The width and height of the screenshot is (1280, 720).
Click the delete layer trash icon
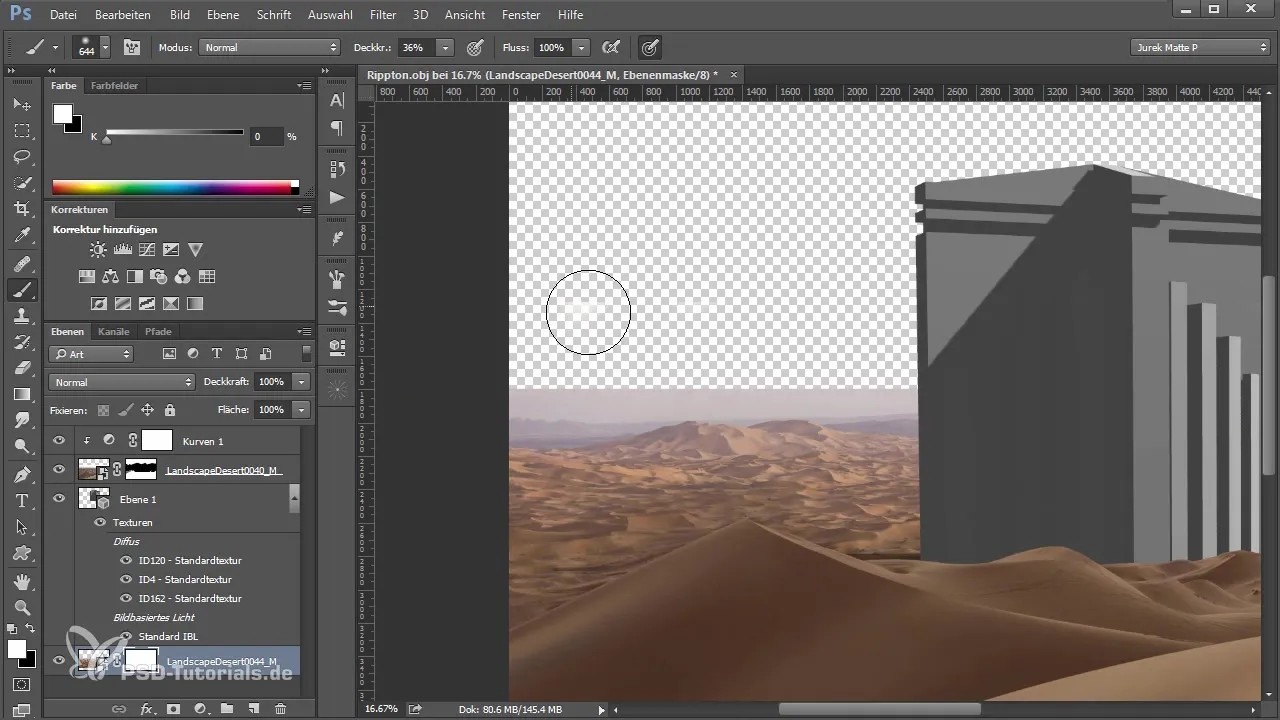pyautogui.click(x=281, y=708)
